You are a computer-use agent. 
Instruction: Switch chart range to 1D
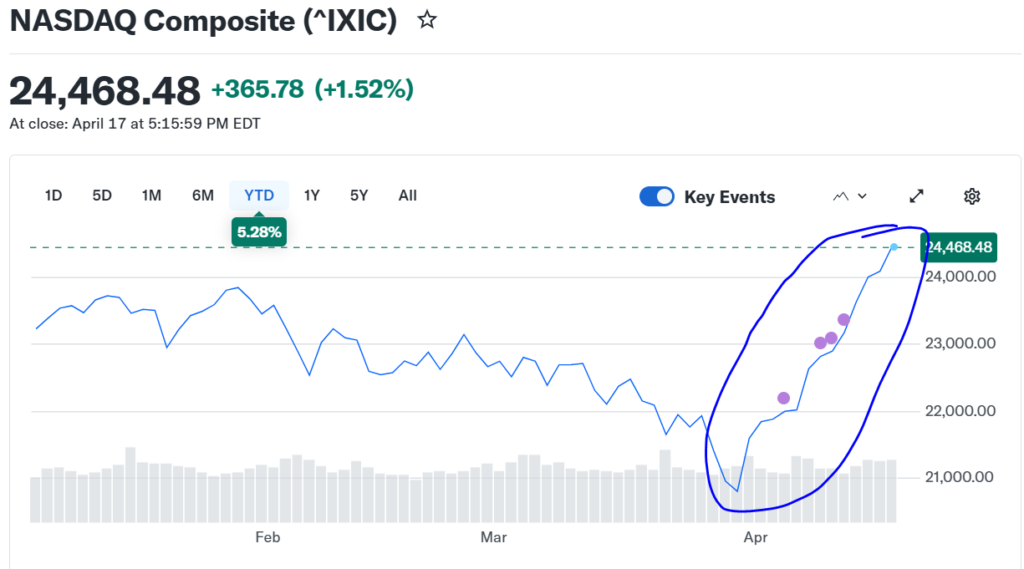coord(54,196)
